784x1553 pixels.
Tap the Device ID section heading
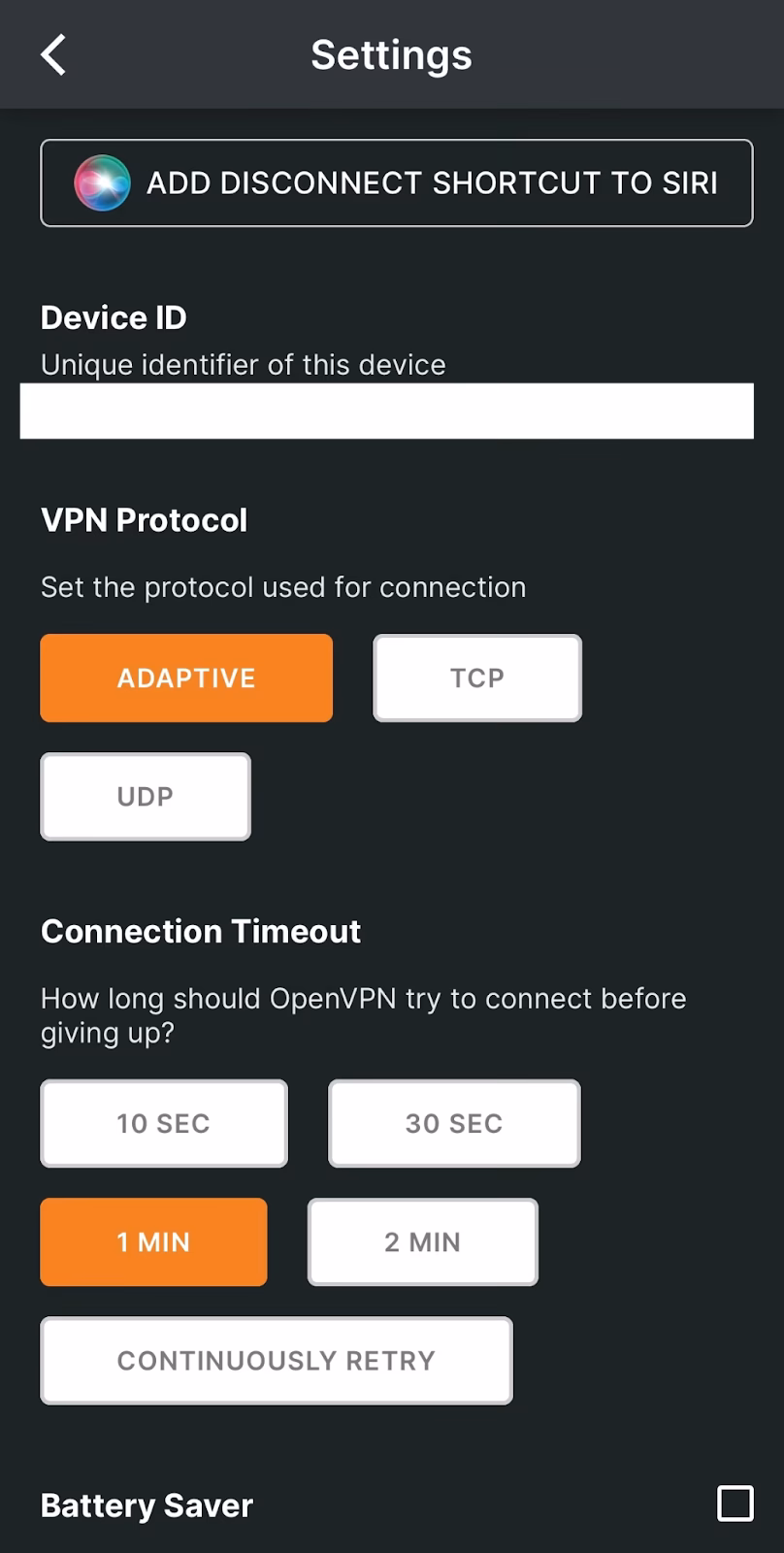coord(114,317)
